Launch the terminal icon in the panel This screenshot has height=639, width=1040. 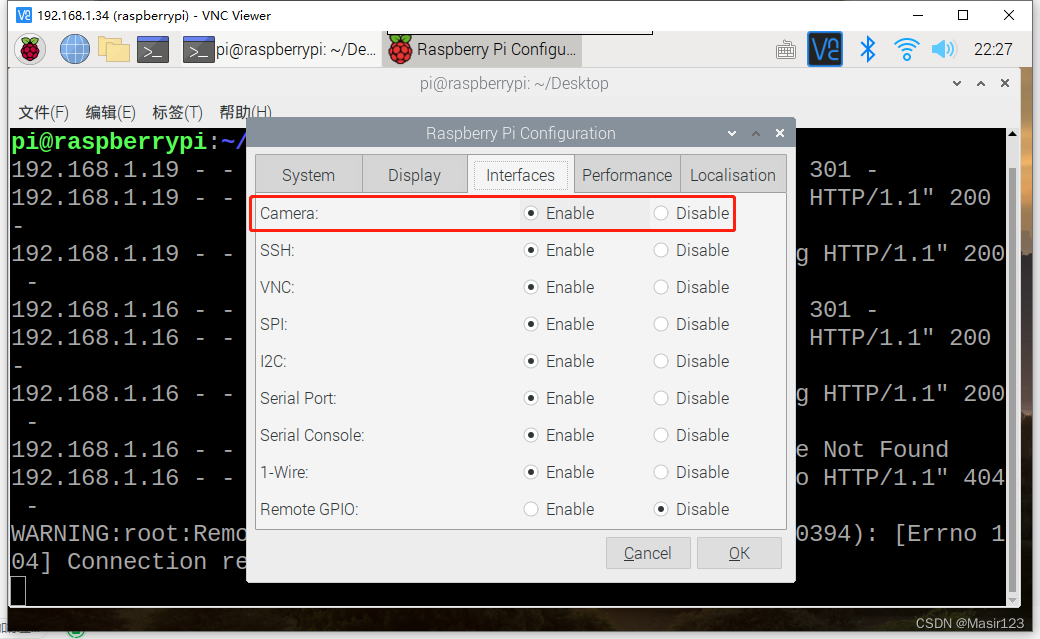[x=153, y=50]
